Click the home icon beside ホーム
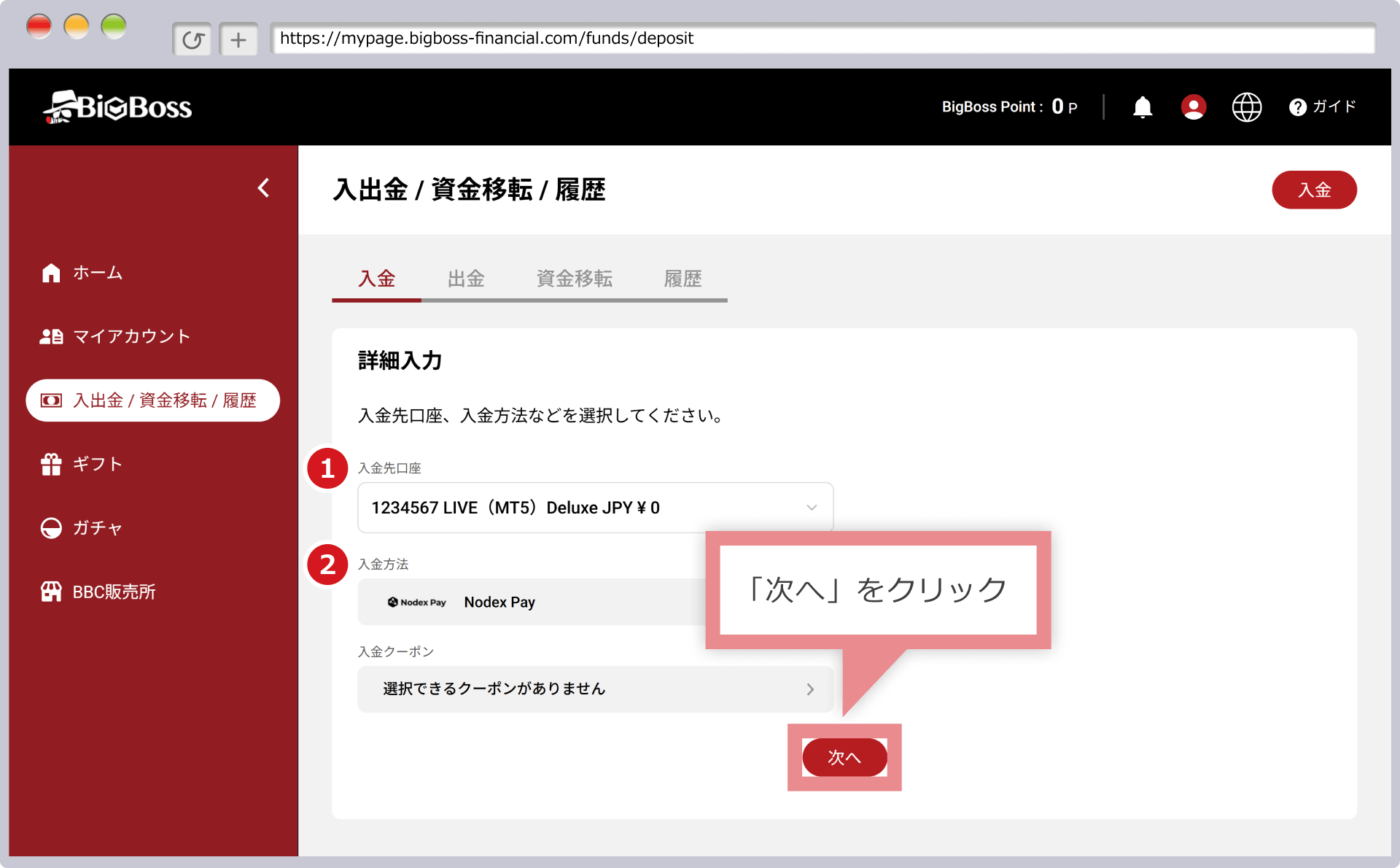 pos(51,273)
